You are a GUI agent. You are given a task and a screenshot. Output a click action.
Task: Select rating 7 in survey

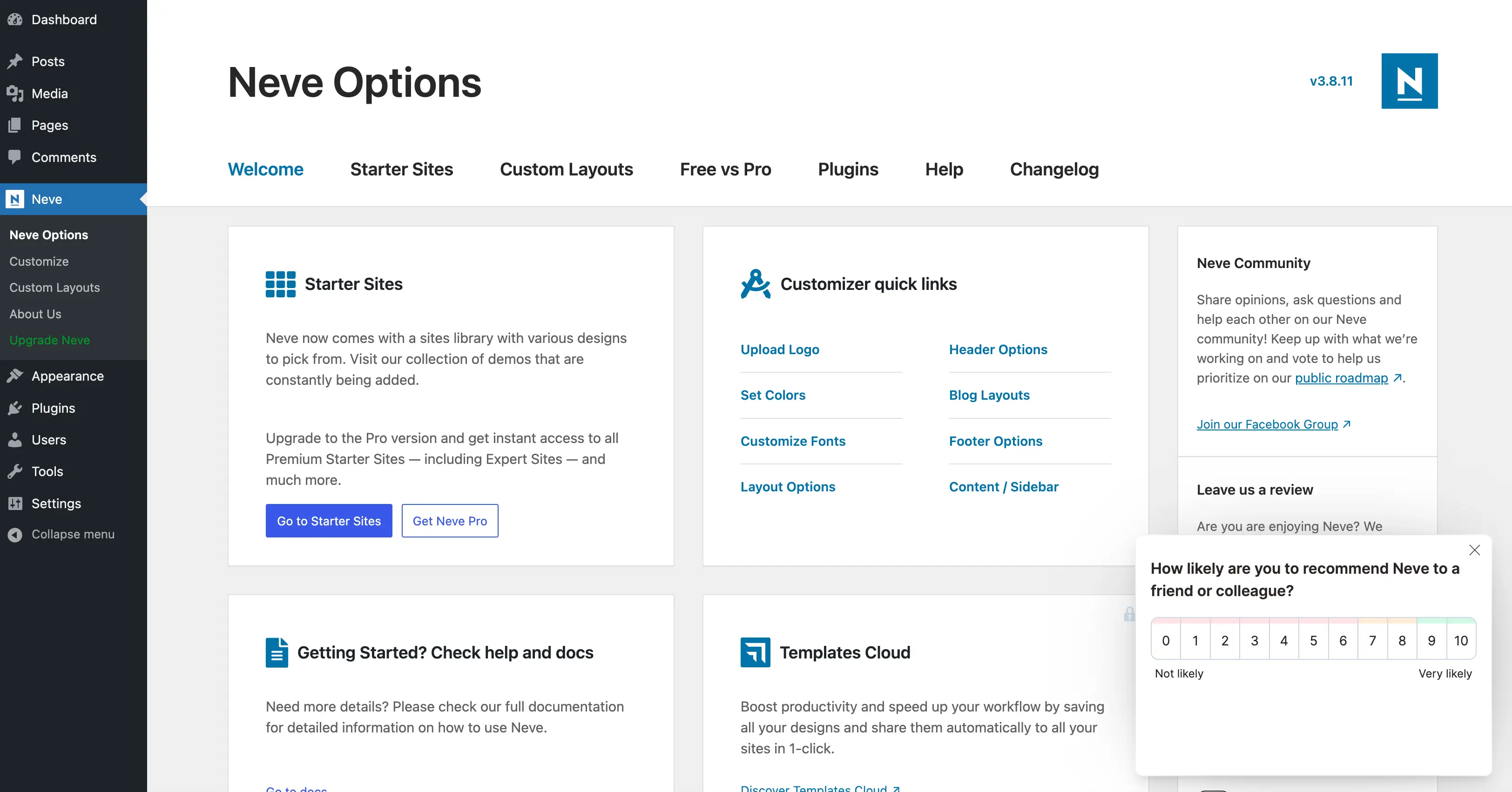tap(1372, 641)
